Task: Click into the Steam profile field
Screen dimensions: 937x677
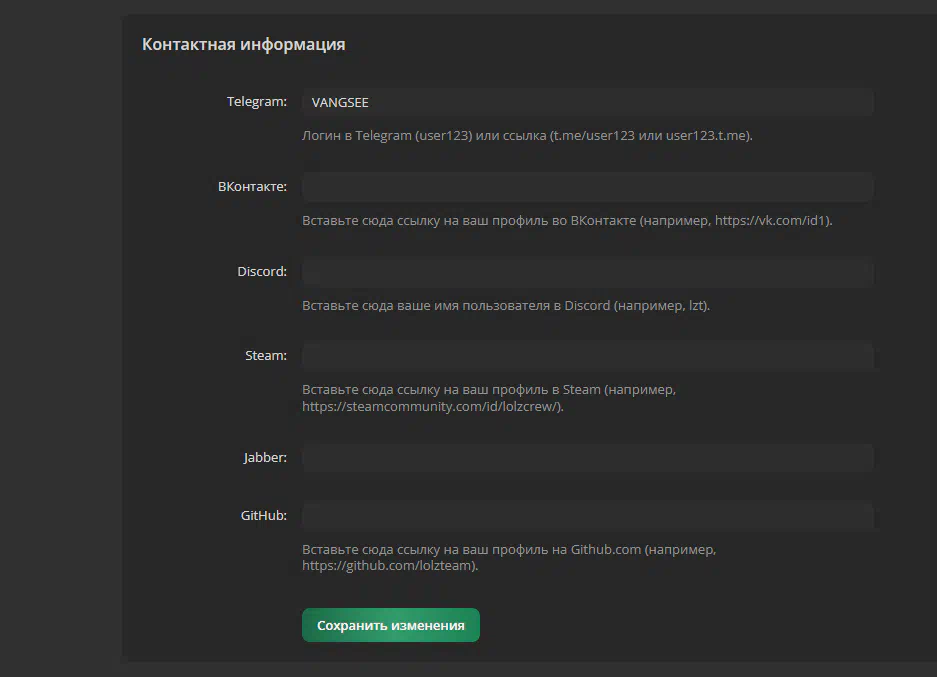Action: [x=587, y=356]
